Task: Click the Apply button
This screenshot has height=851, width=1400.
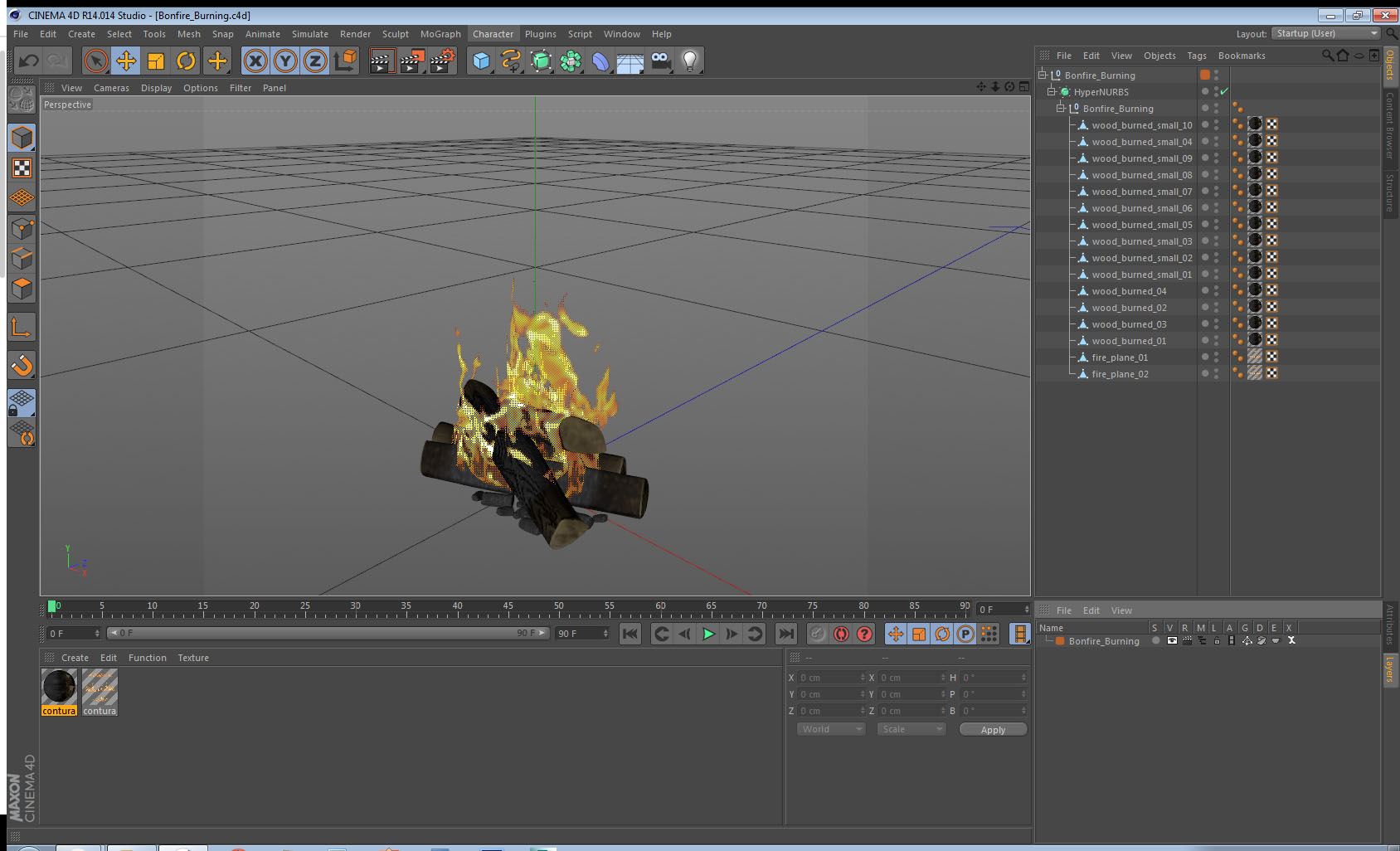Action: pos(993,730)
